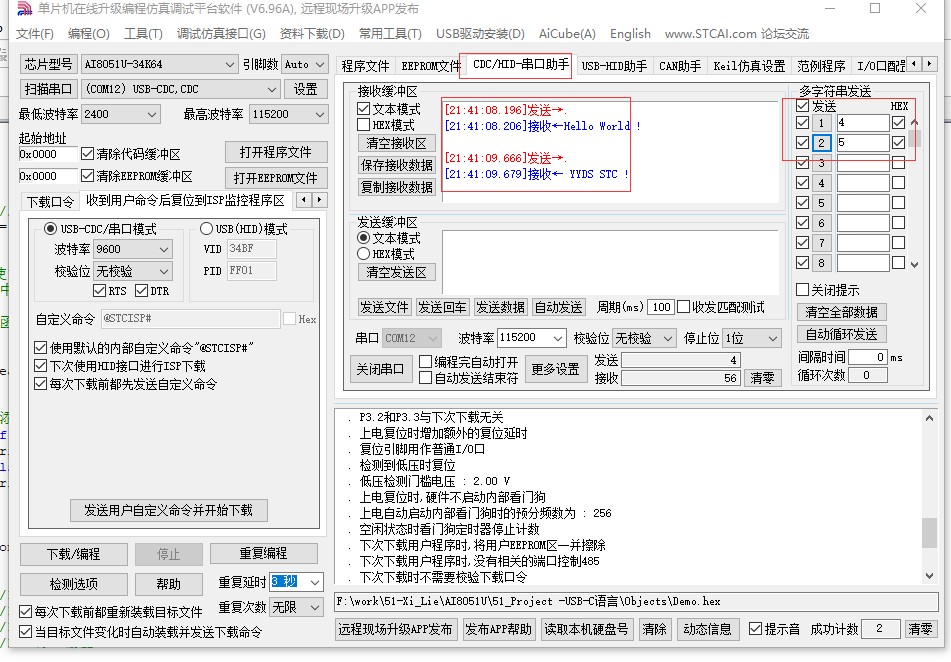The height and width of the screenshot is (662, 951).
Task: Click 远程现场升级APP发布 button
Action: [395, 629]
